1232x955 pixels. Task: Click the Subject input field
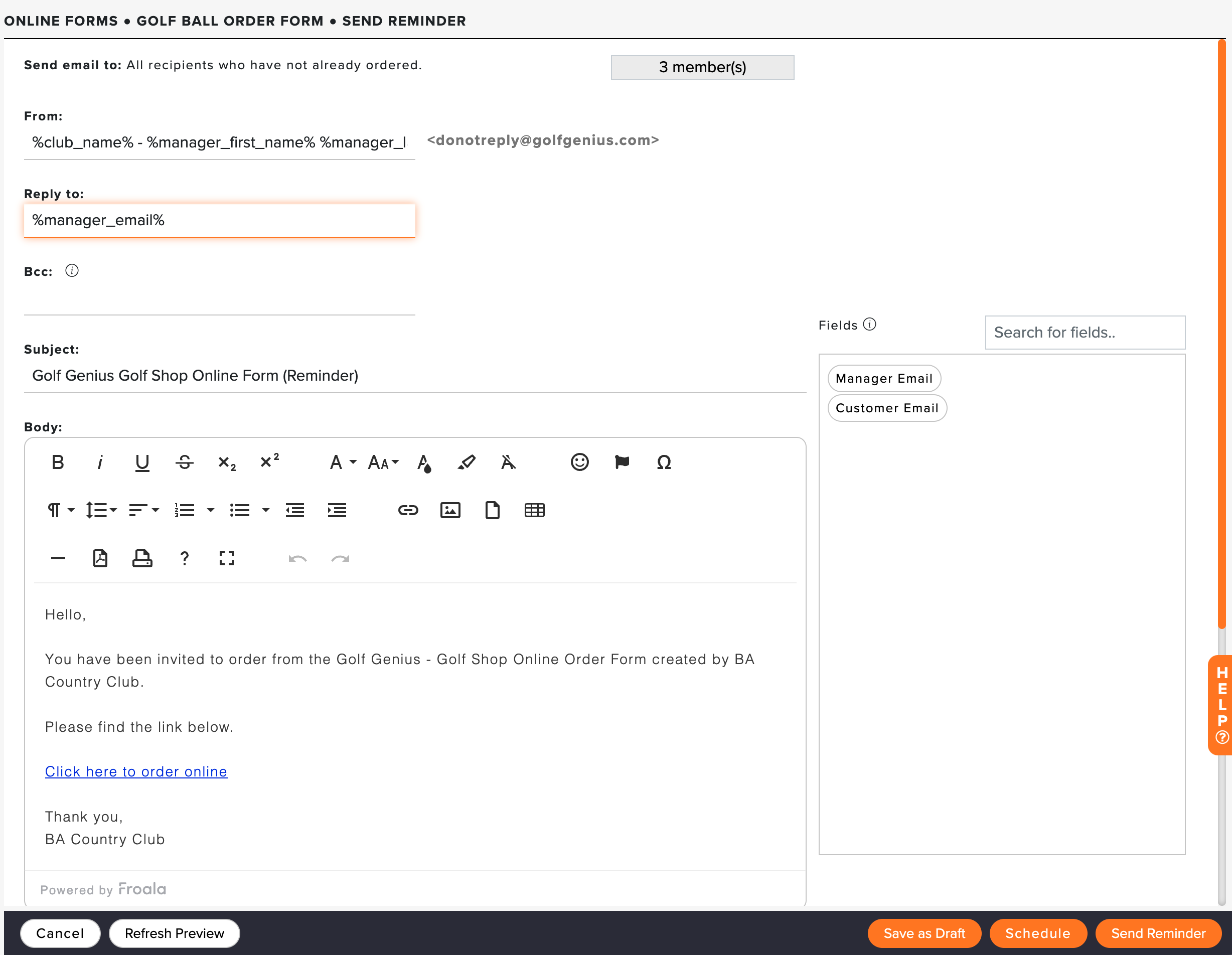click(x=415, y=376)
